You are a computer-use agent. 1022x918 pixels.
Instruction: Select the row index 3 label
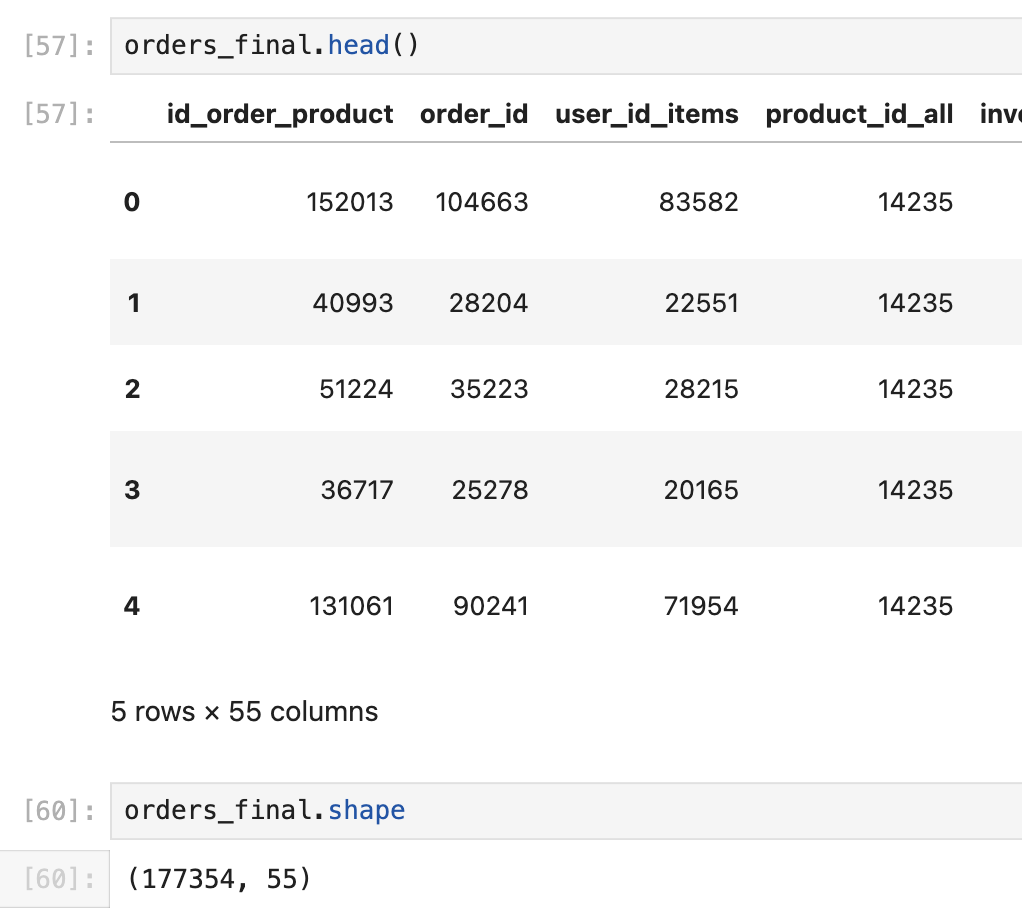point(132,490)
